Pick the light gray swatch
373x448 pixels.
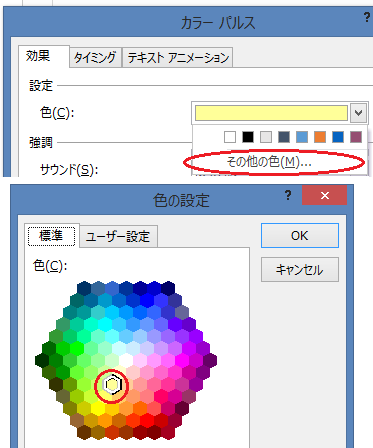click(266, 137)
